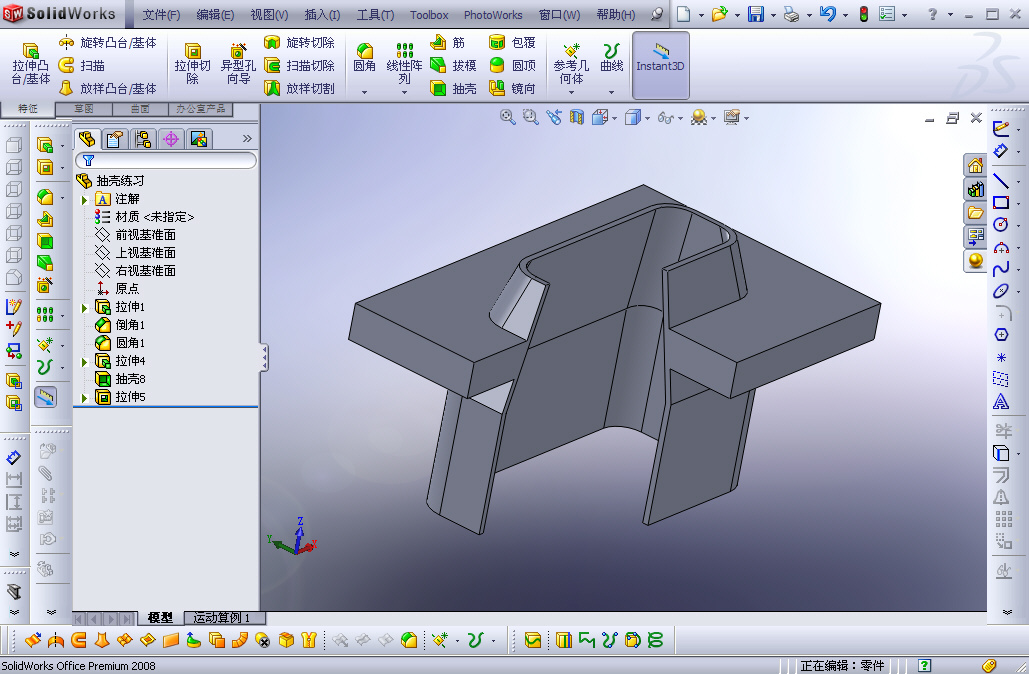Open dropdown below 参考几何体
The image size is (1029, 674).
[x=572, y=93]
